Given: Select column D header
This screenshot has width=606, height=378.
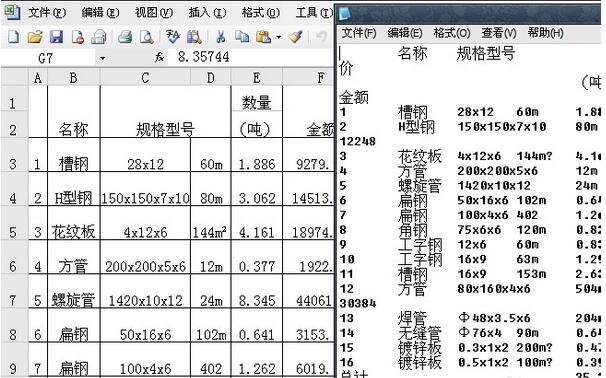Looking at the screenshot, I should click(211, 78).
